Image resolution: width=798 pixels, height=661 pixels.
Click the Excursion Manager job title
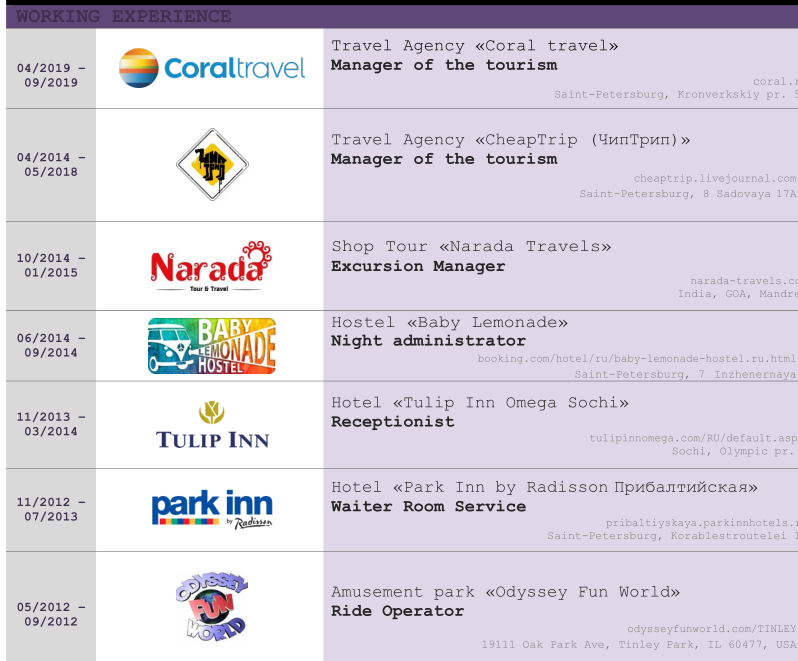coord(418,266)
